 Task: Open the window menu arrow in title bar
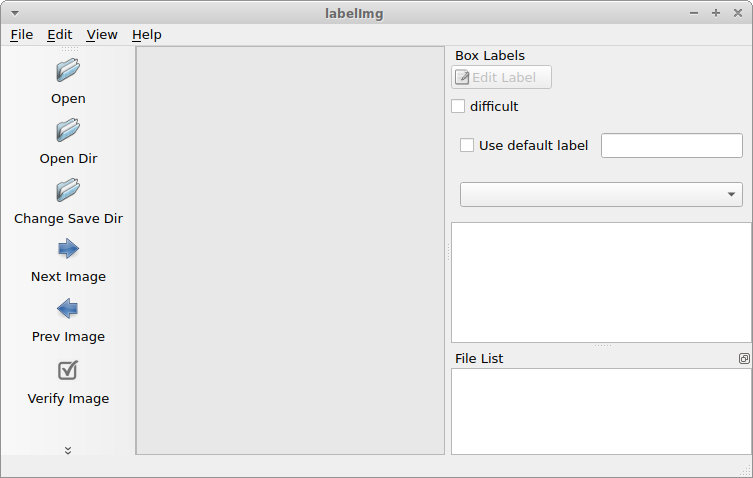(15, 13)
